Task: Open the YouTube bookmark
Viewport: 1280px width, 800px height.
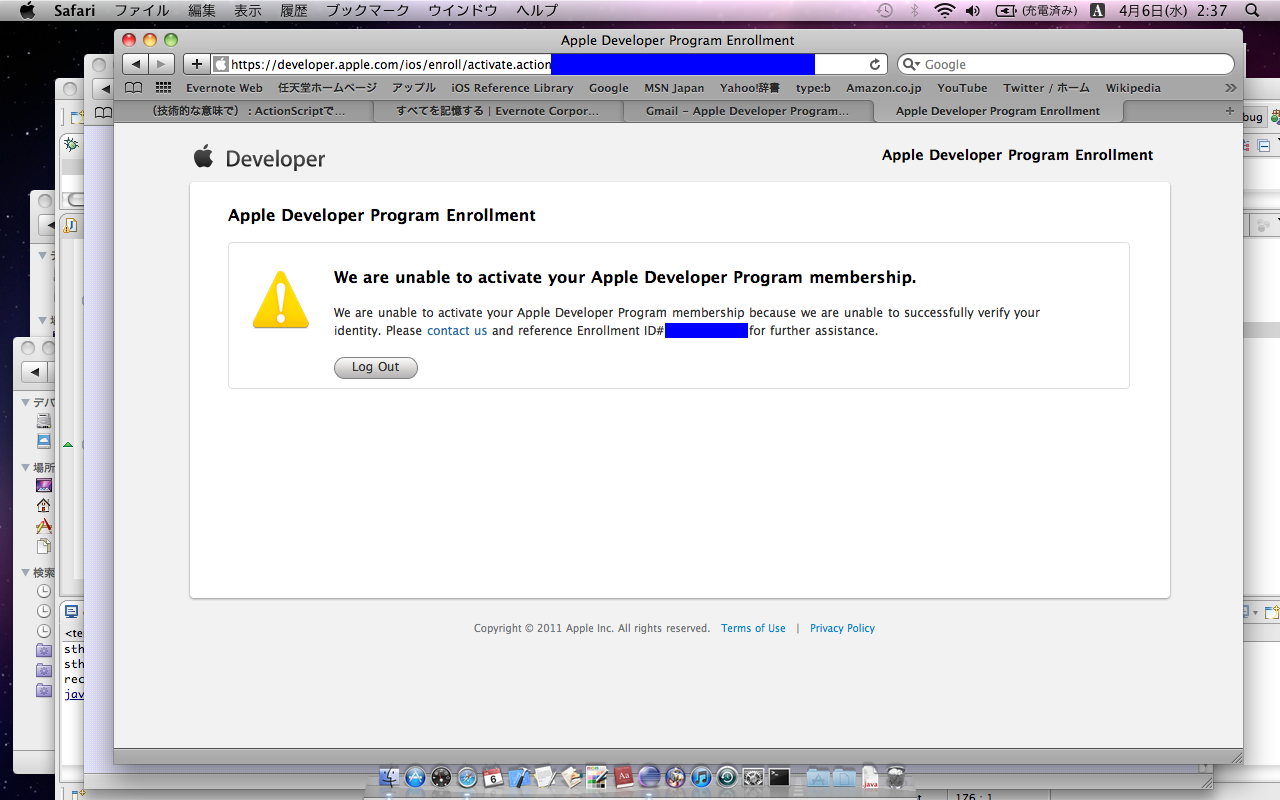Action: pos(962,88)
